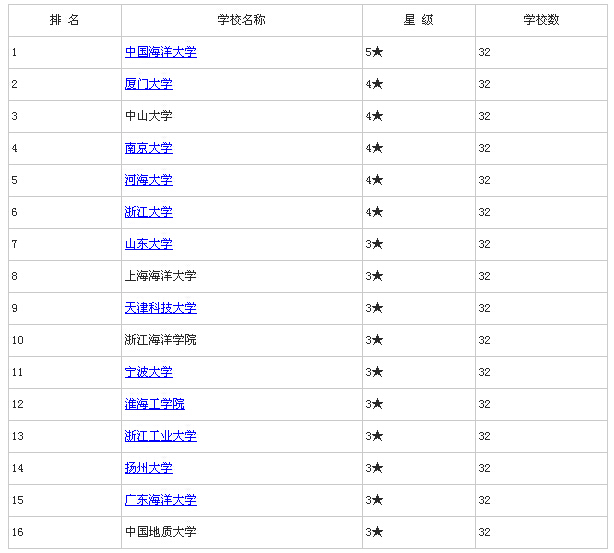Open the 广东海洋大学 link

161,500
